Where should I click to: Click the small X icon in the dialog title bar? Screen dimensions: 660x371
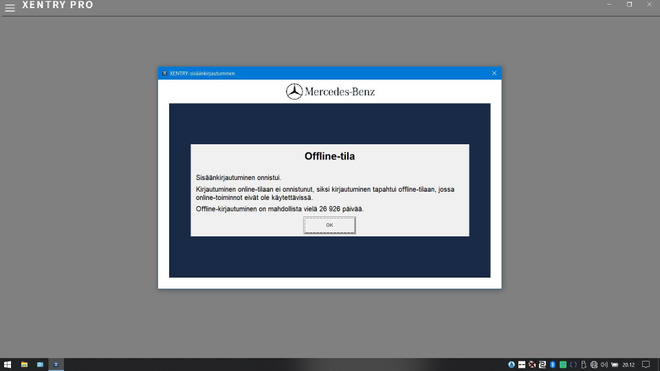(165, 73)
